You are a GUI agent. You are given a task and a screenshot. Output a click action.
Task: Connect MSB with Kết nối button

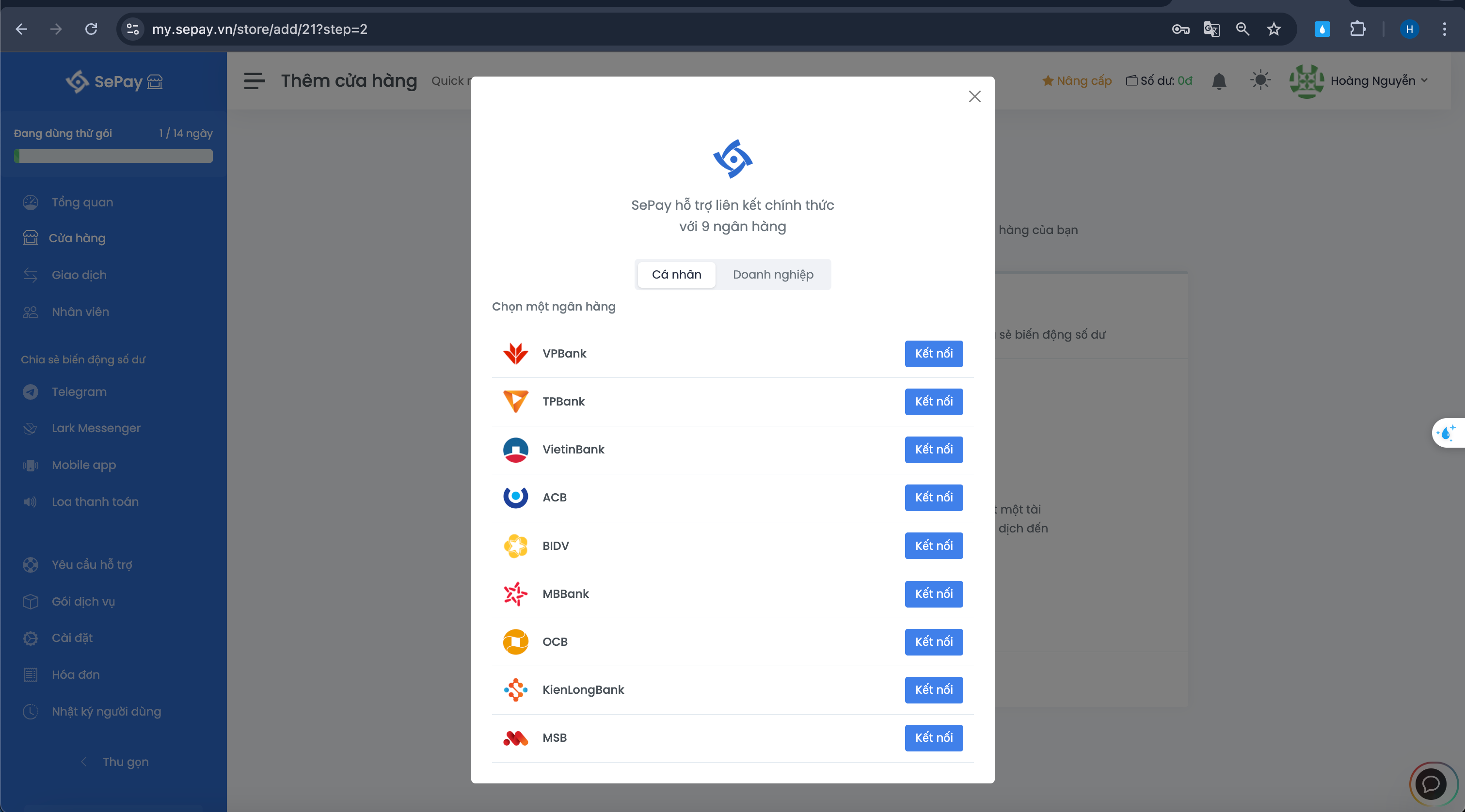click(933, 737)
